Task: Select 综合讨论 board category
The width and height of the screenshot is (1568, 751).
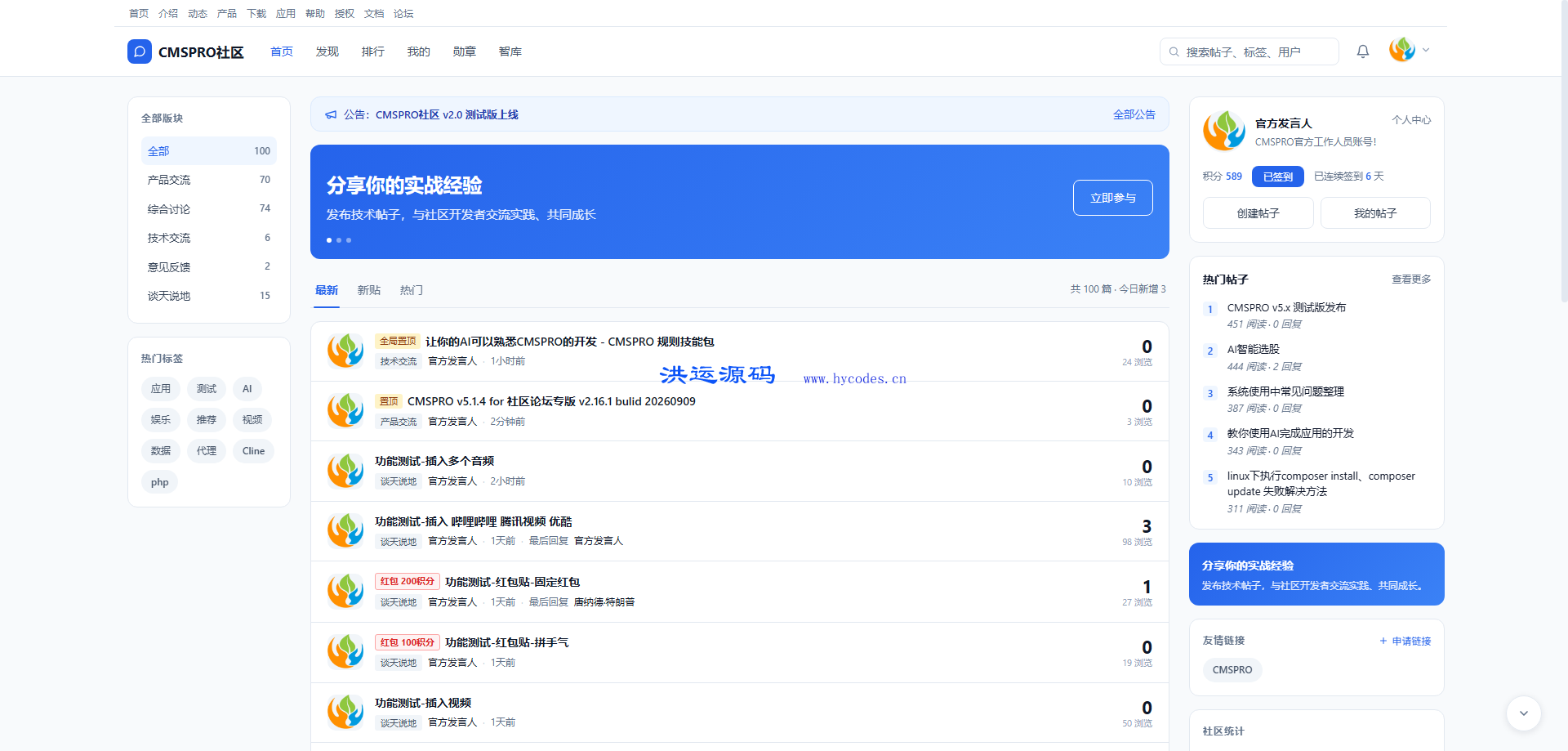Action: 209,209
